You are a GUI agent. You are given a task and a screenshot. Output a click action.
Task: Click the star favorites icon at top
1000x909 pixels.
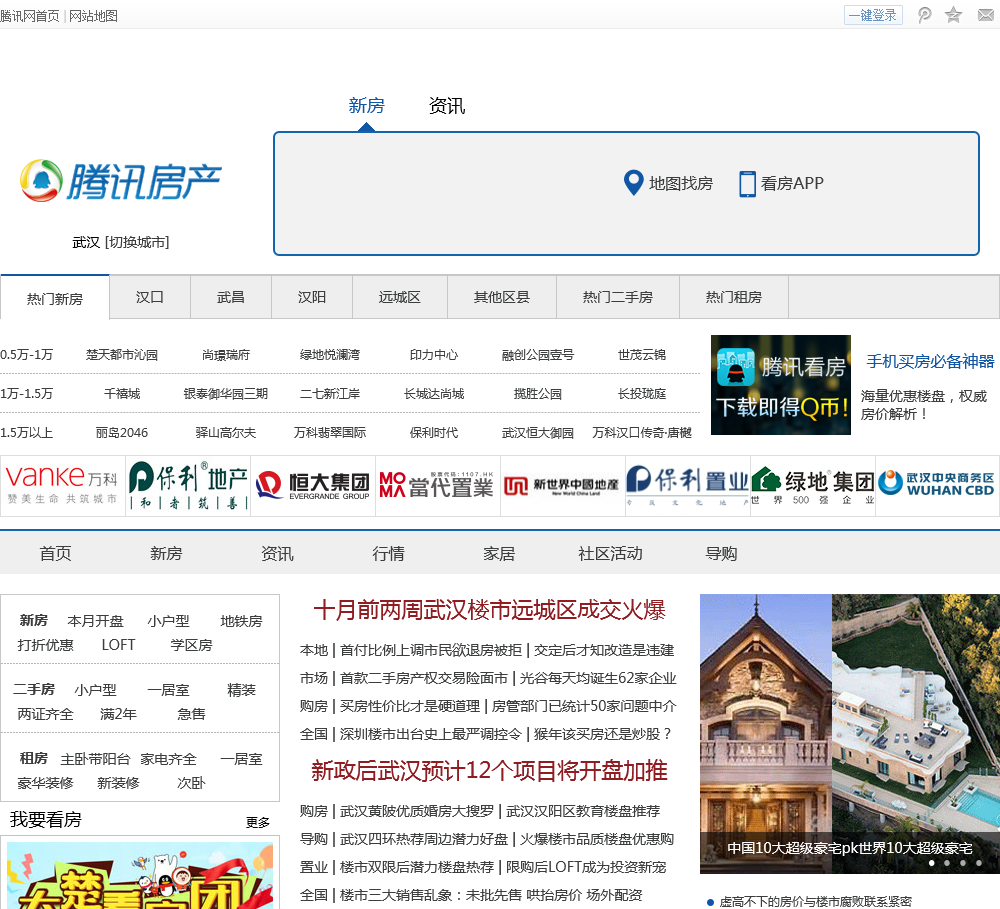[x=953, y=15]
